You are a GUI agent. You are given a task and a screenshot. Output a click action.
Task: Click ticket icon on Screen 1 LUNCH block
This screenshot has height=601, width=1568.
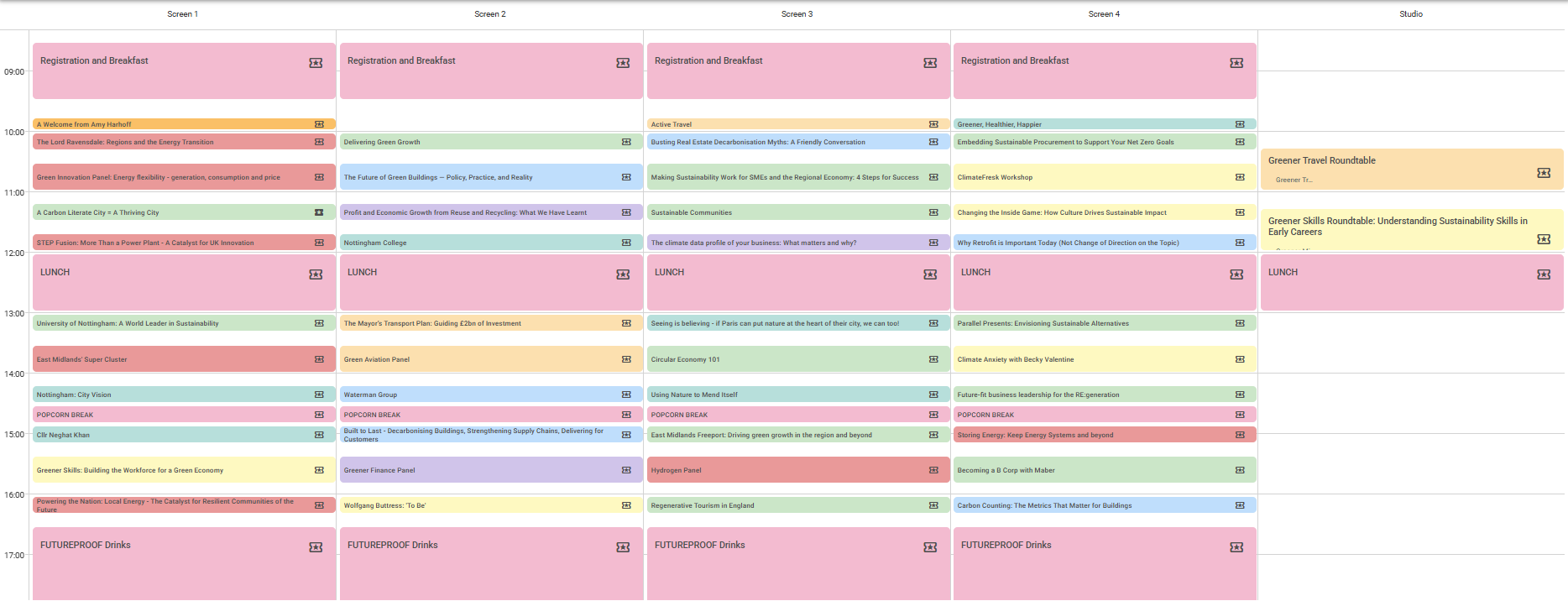coord(316,274)
